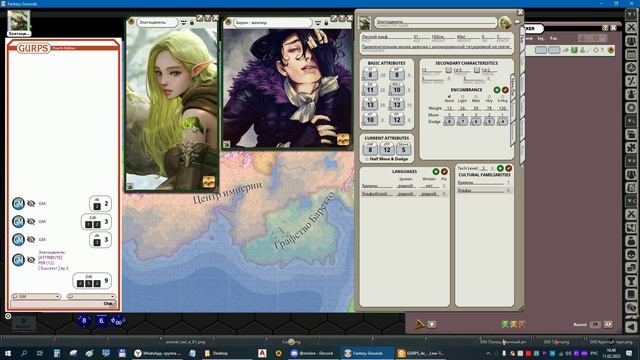Open Baron image window options dropdown
The width and height of the screenshot is (640, 360).
pyautogui.click(x=318, y=23)
